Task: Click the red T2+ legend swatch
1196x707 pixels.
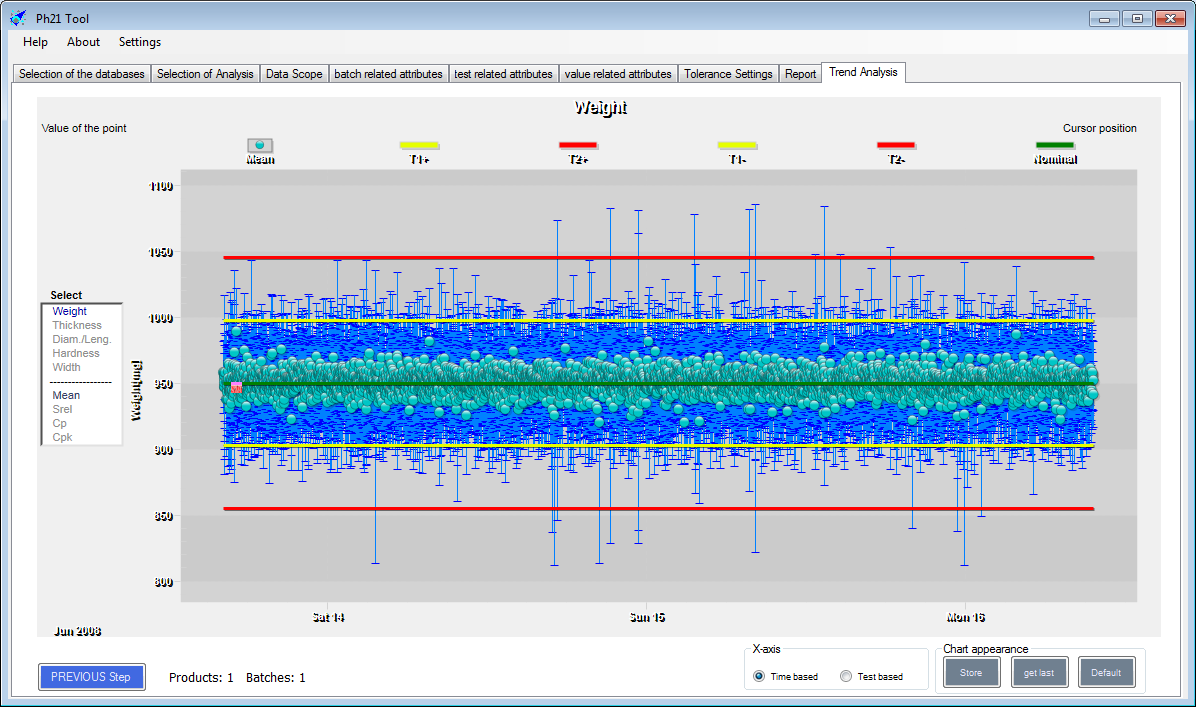Action: coord(578,145)
